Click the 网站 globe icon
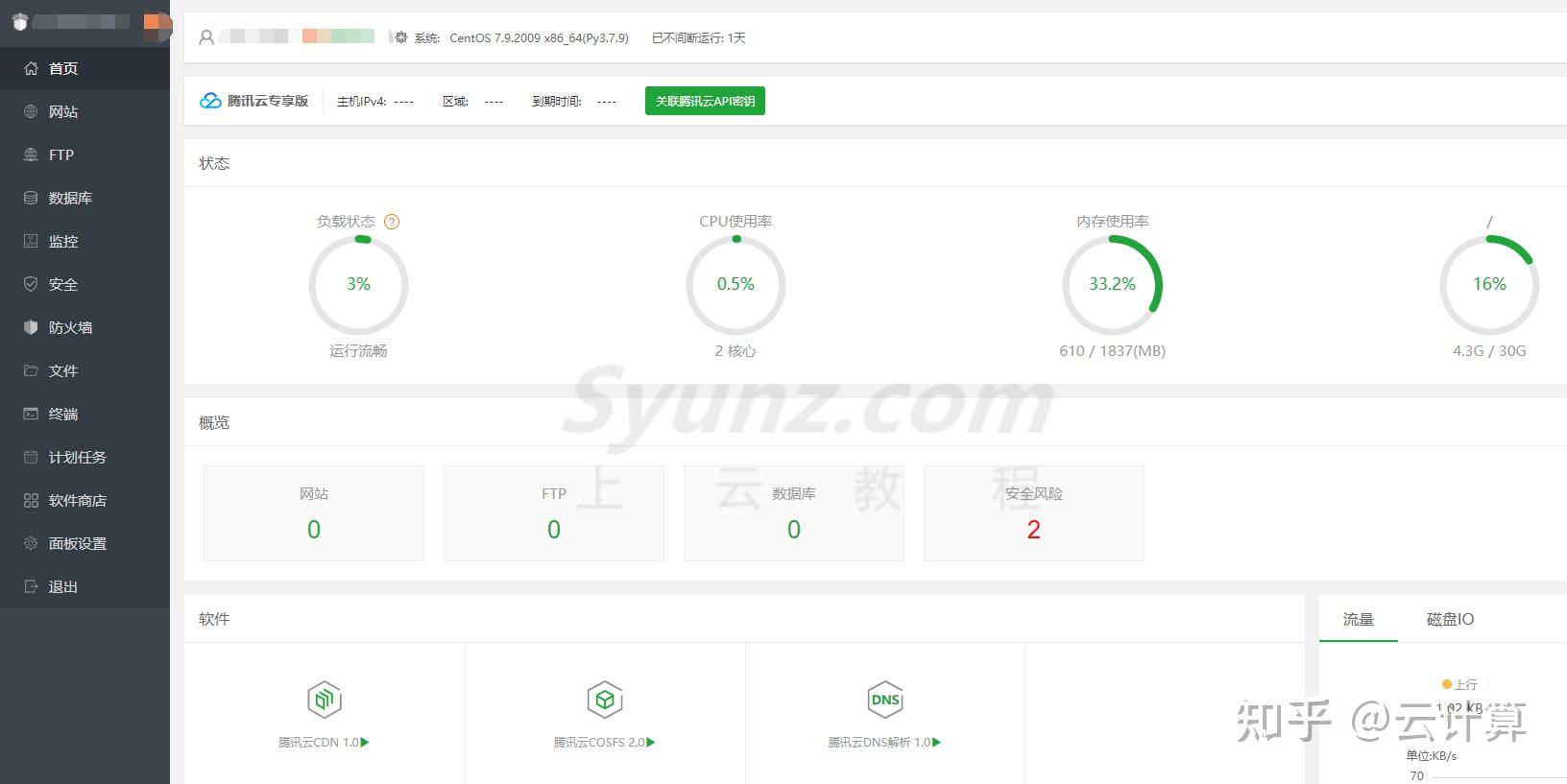Screen dimensions: 1567x784 [x=31, y=111]
